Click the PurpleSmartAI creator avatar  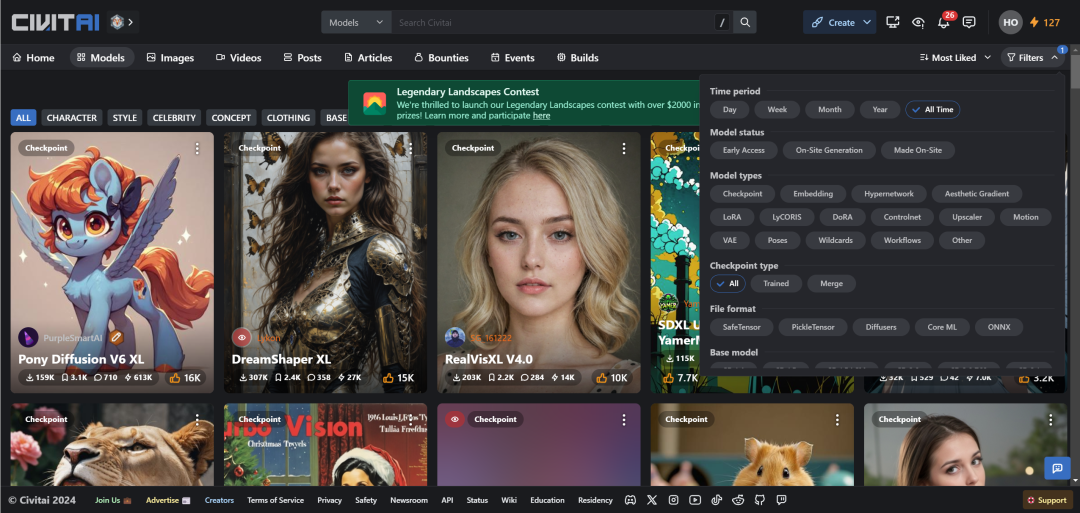pyautogui.click(x=28, y=337)
